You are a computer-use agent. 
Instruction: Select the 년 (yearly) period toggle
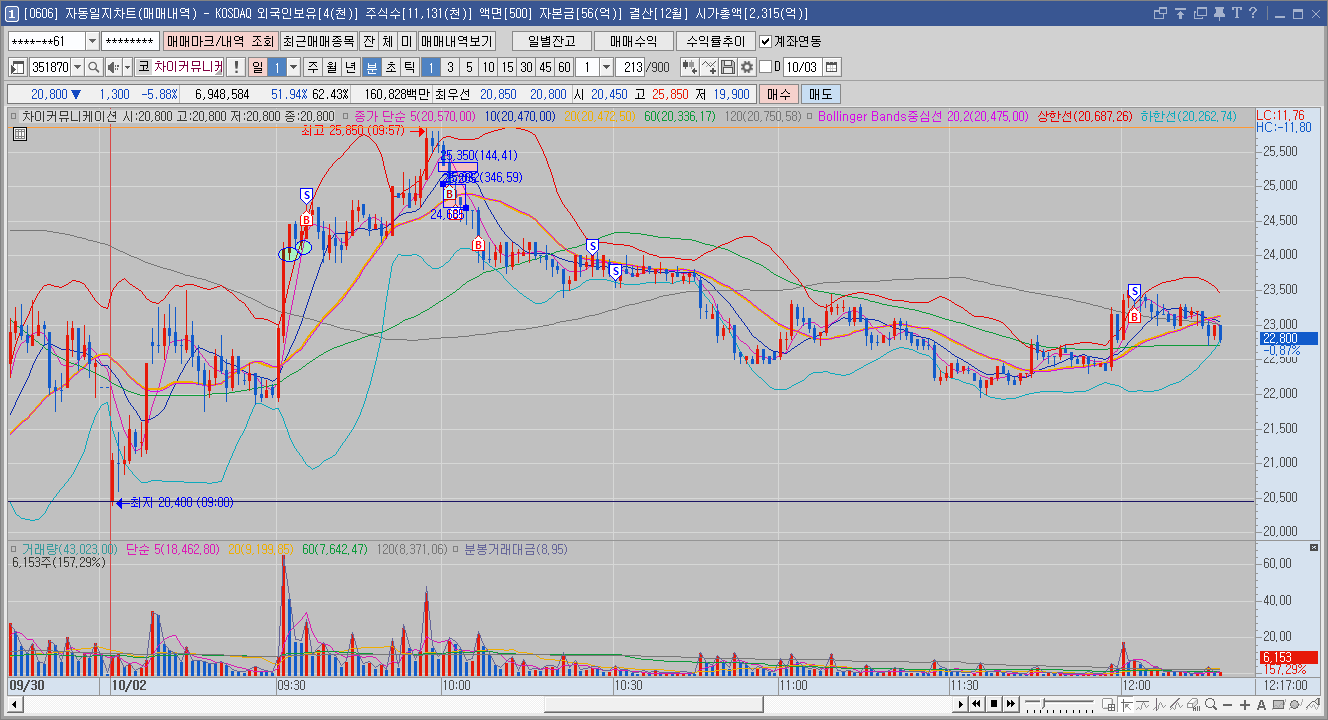point(351,67)
